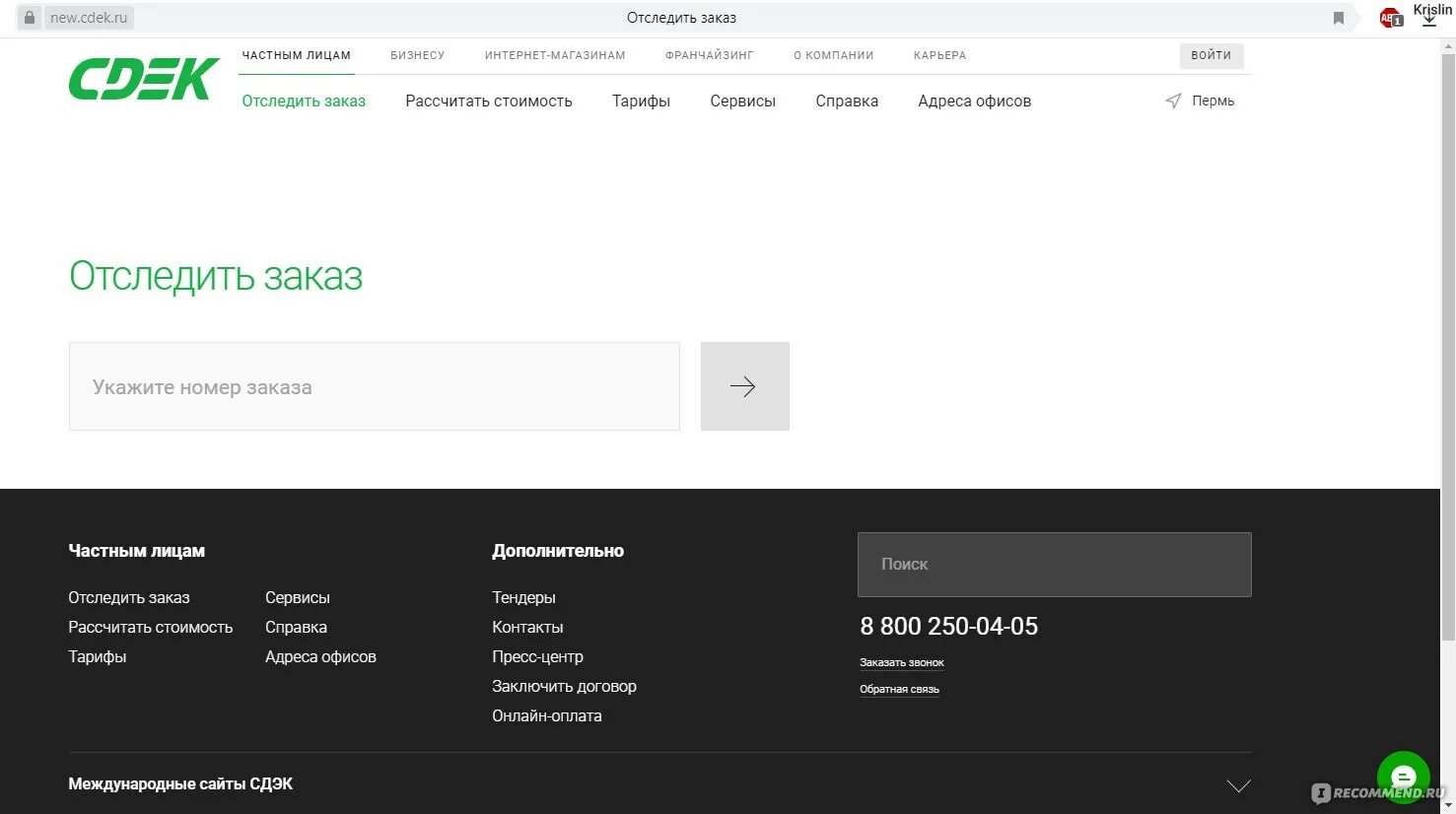Open Тендеры footer link
This screenshot has height=814, width=1456.
coord(523,597)
